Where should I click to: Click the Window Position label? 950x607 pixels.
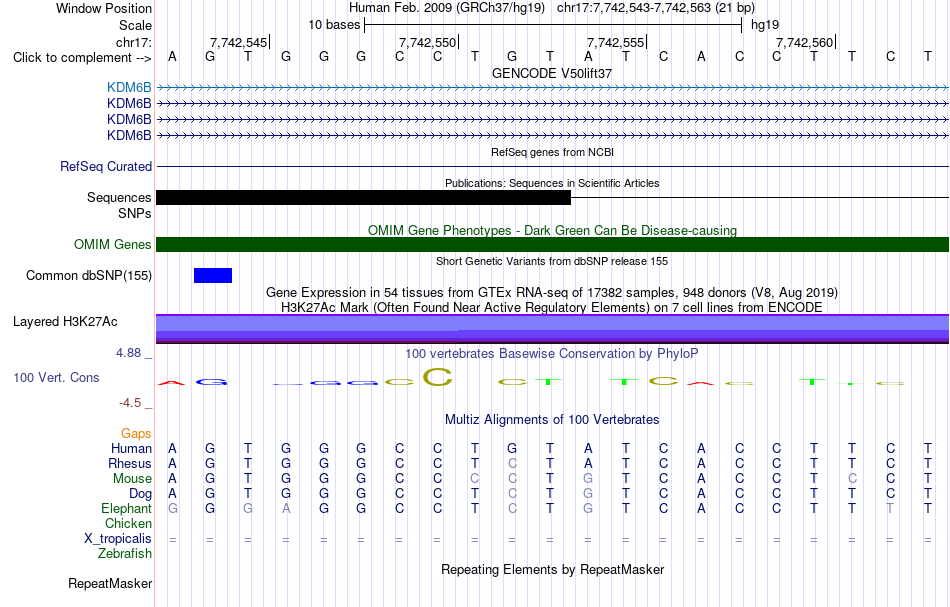pos(104,8)
